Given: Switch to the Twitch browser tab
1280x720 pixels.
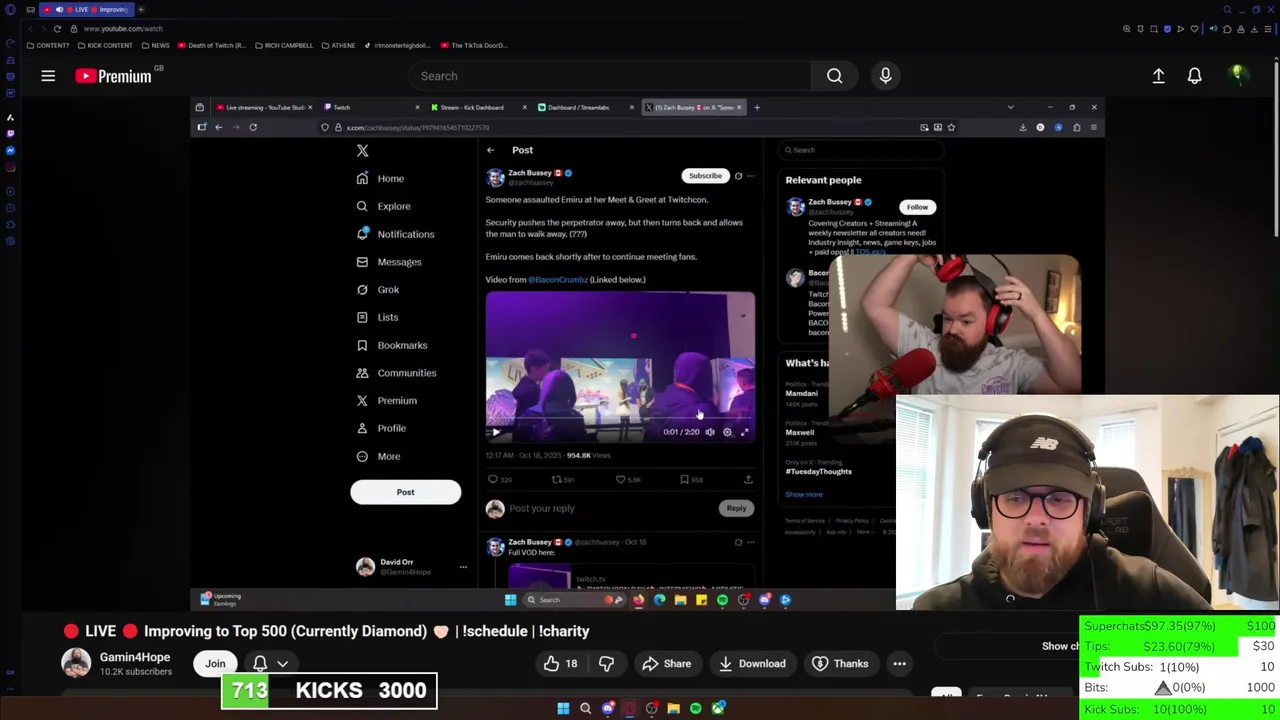Looking at the screenshot, I should coord(370,107).
